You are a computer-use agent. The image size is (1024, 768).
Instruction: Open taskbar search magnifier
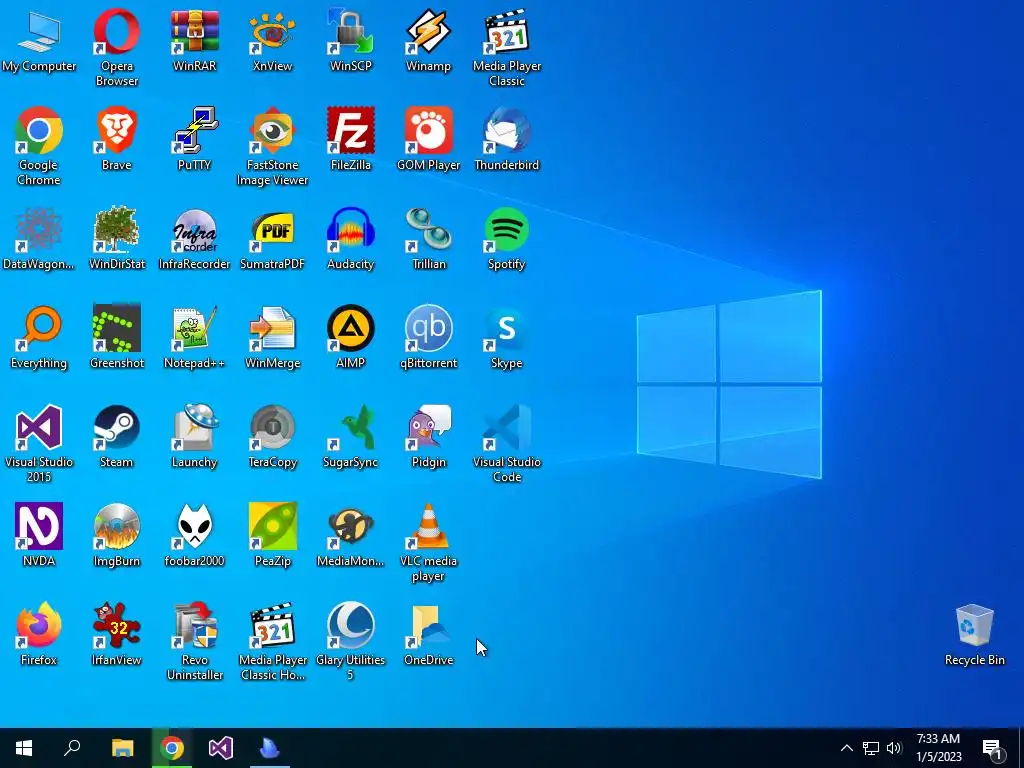(x=72, y=748)
